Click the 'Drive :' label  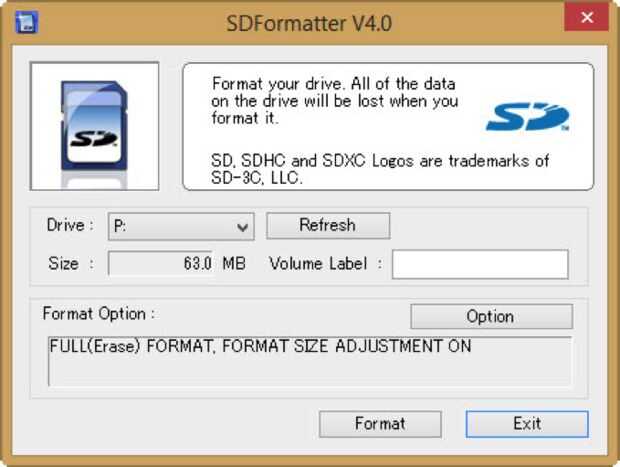coord(70,225)
